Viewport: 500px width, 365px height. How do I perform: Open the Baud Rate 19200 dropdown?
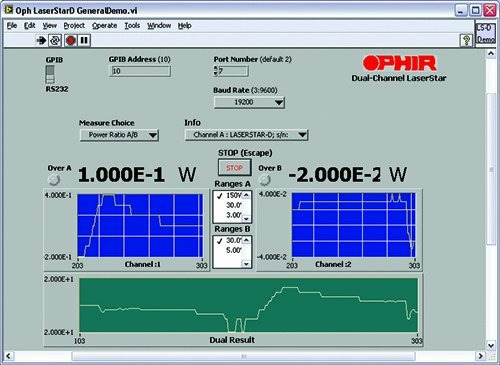[249, 102]
